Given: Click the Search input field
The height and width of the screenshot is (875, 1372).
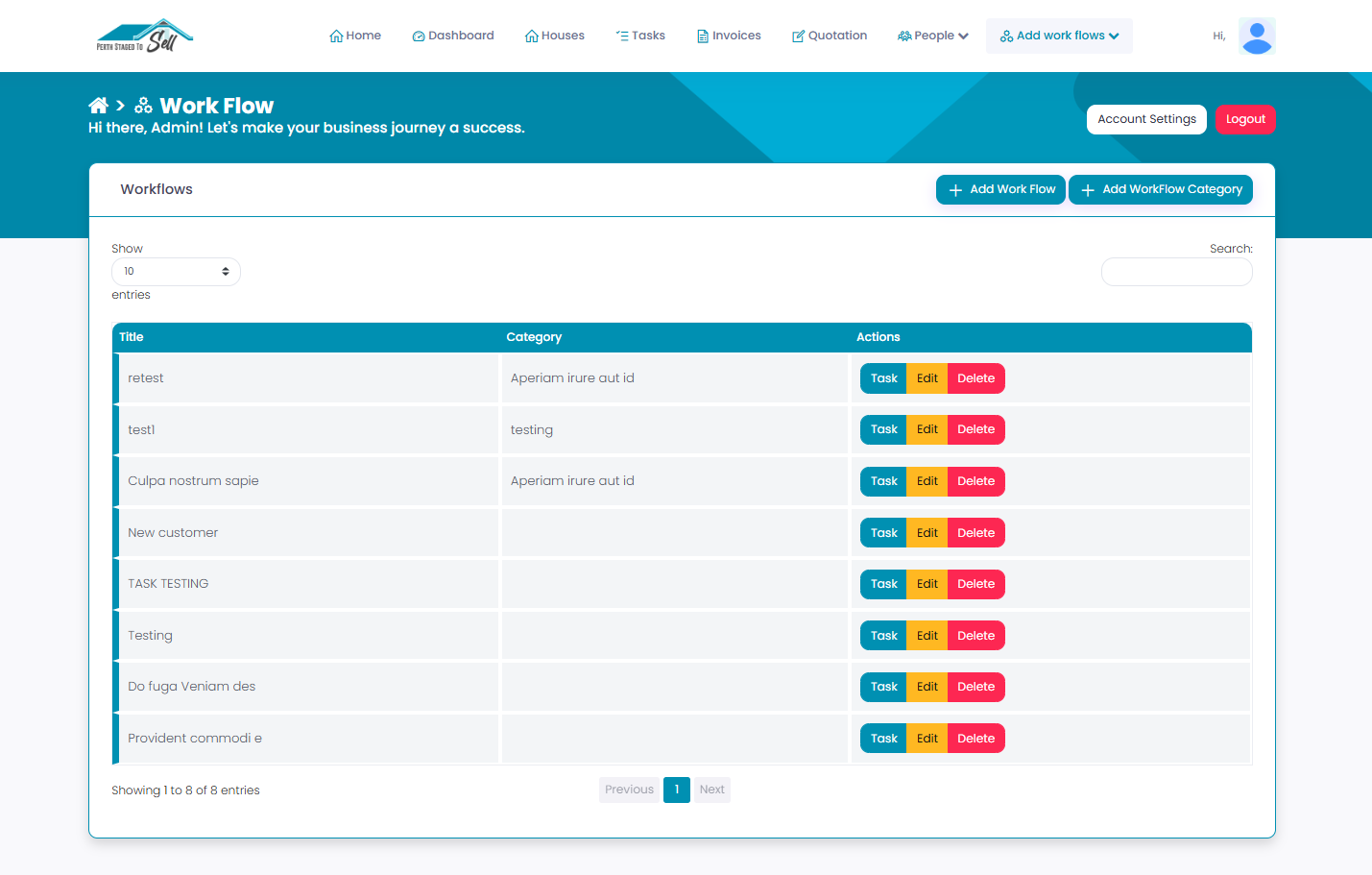Looking at the screenshot, I should (1177, 272).
